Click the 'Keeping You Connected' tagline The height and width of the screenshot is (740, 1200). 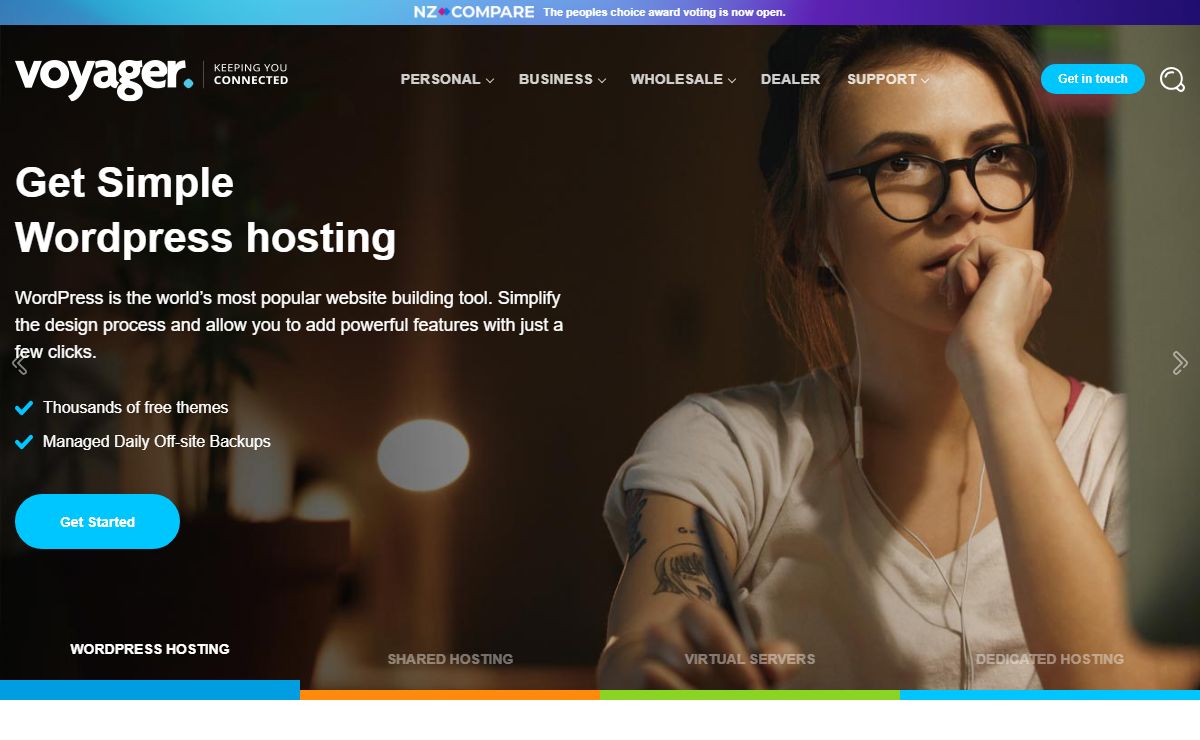pos(251,74)
